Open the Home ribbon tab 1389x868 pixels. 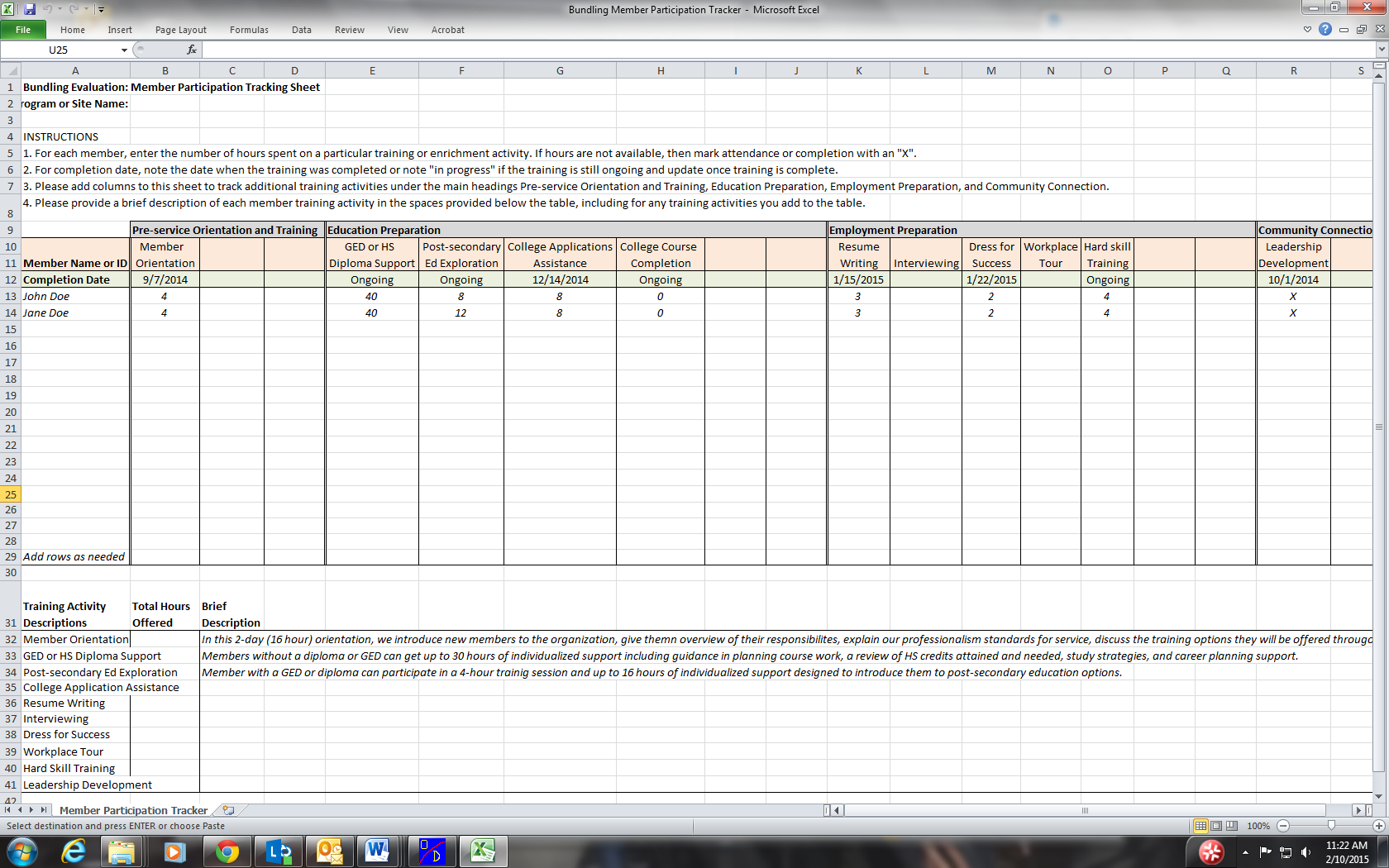click(x=73, y=30)
